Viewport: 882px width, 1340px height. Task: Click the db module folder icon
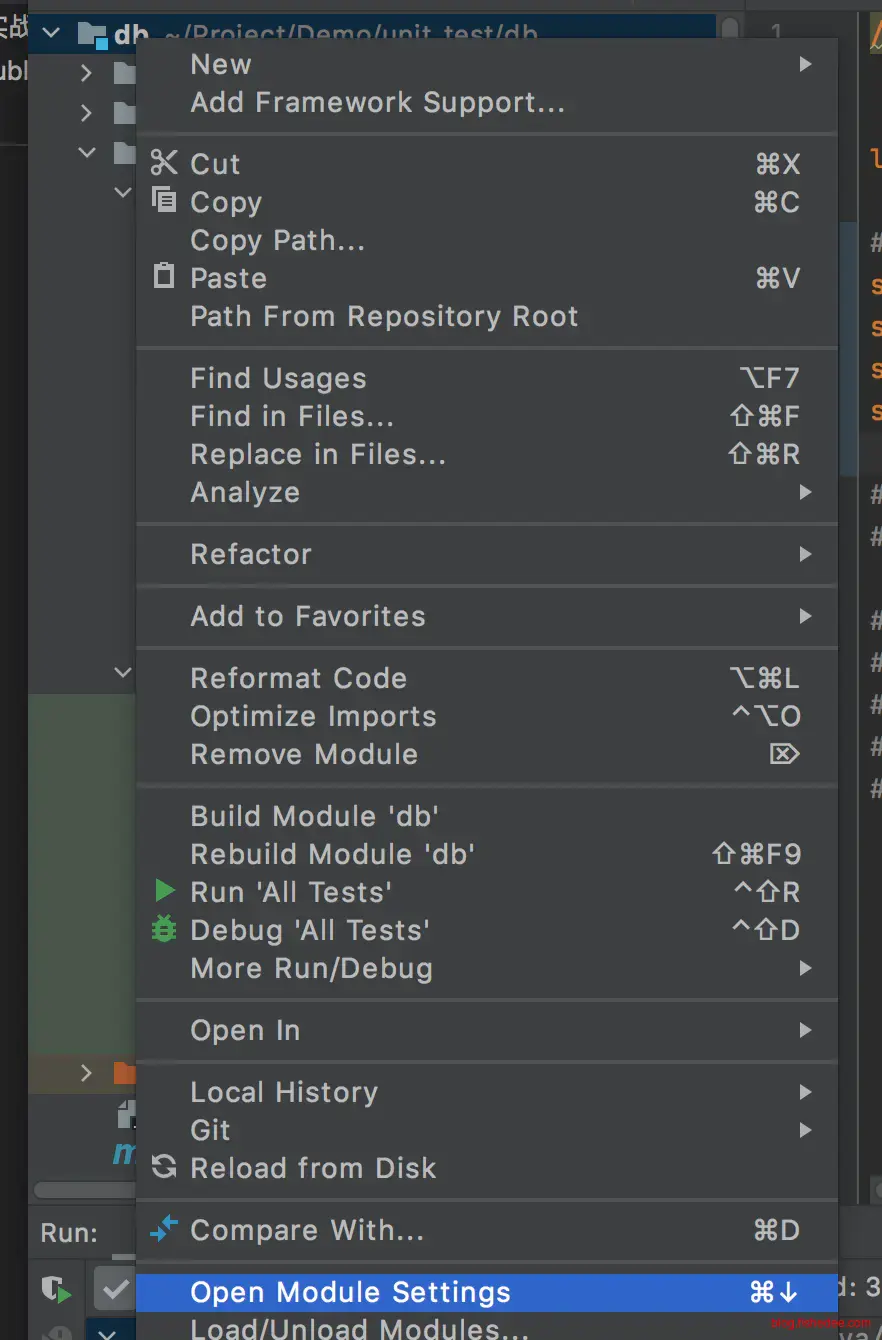point(92,36)
